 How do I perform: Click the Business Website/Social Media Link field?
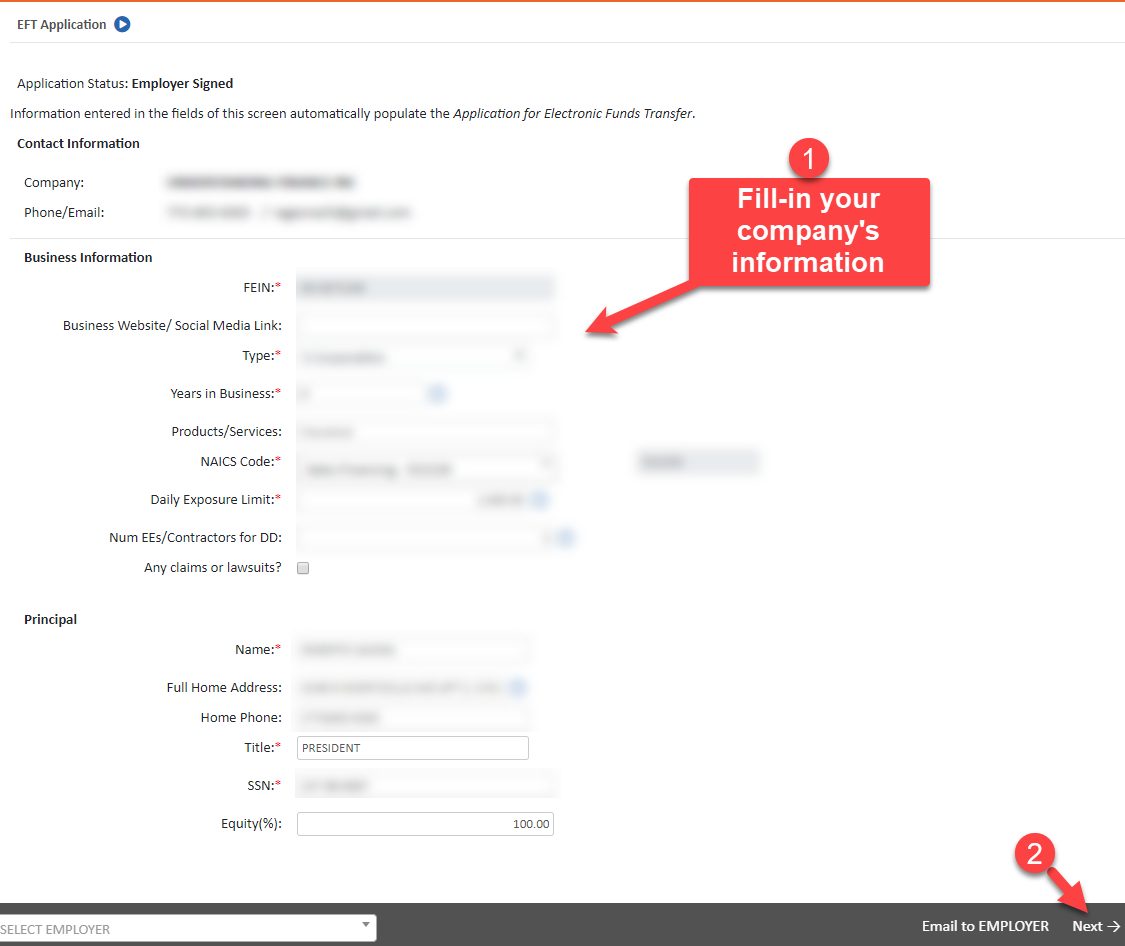[425, 324]
